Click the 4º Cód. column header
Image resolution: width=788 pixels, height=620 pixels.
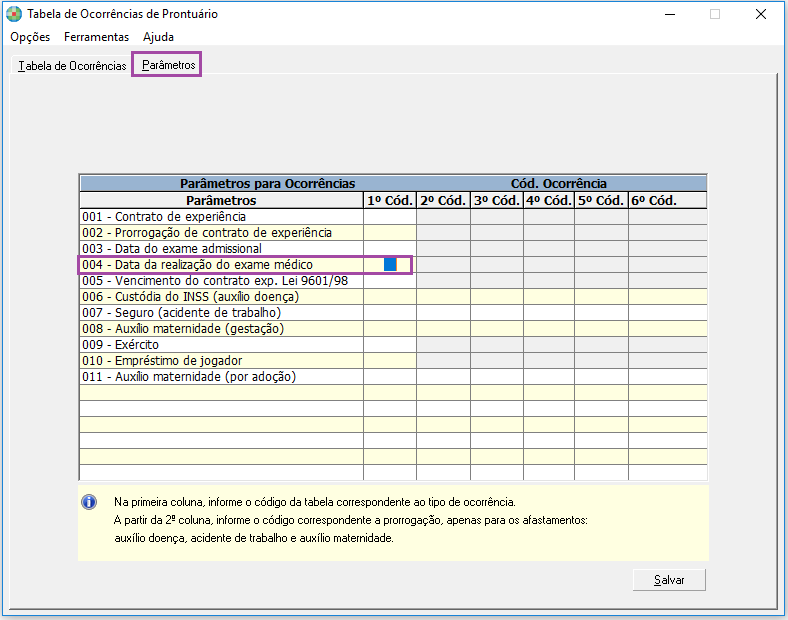pos(549,200)
